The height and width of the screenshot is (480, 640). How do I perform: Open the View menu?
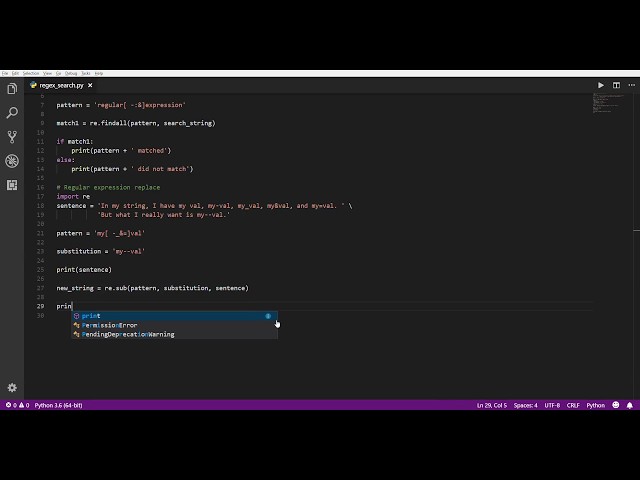(x=47, y=73)
